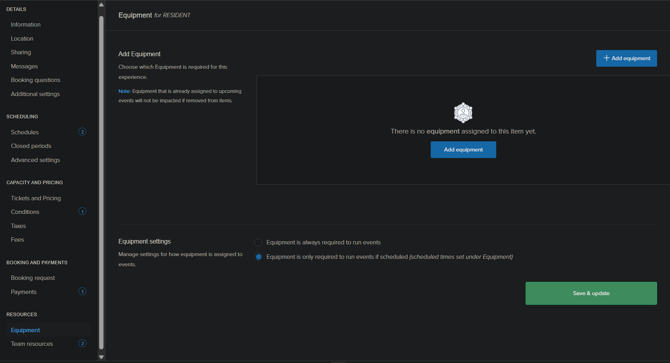Click the badge icon next to Schedules
Image resolution: width=670 pixels, height=363 pixels.
(x=82, y=132)
